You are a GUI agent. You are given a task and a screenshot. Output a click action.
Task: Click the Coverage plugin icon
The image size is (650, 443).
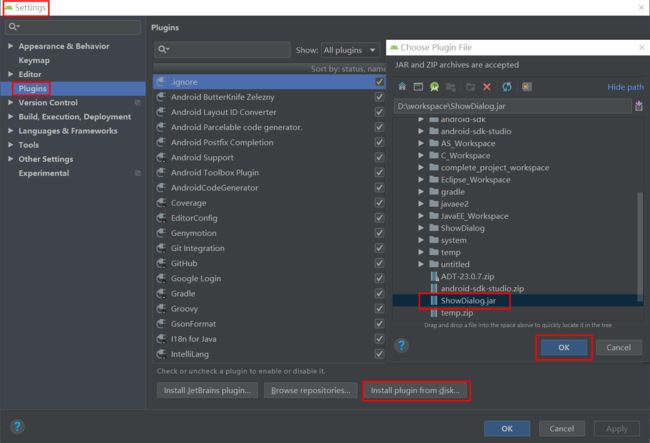click(x=161, y=203)
